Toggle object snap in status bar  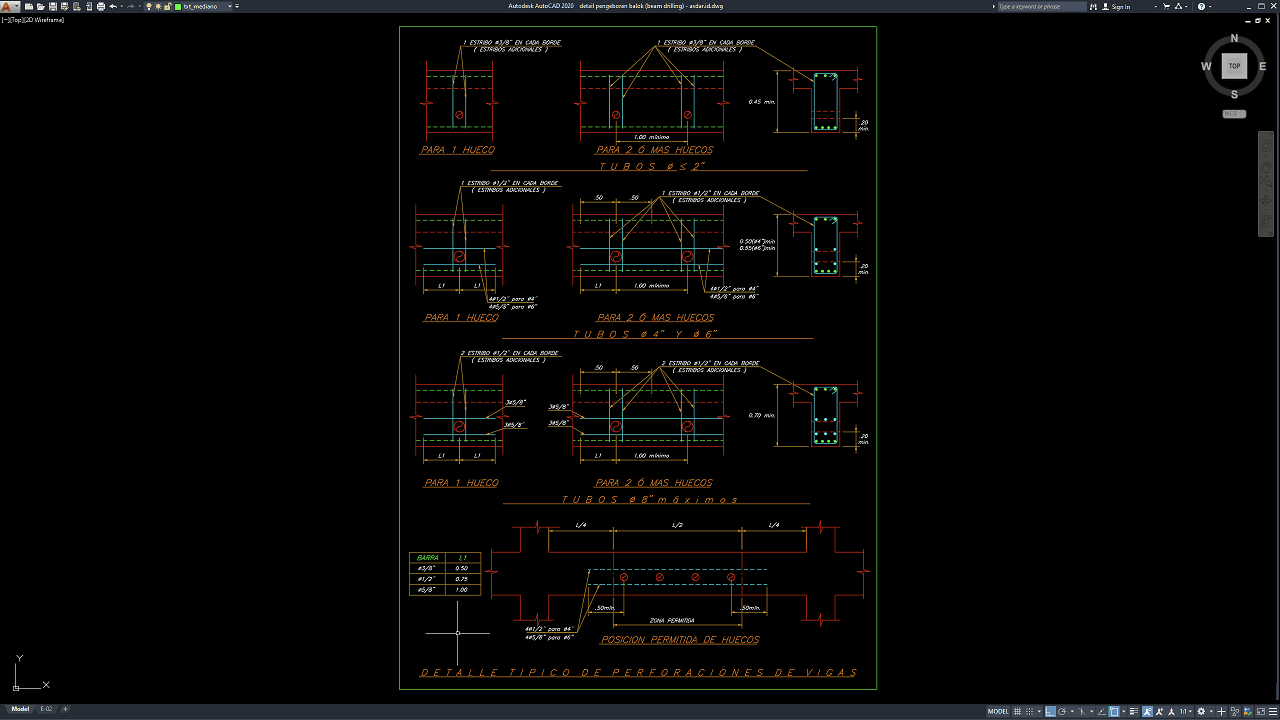(1114, 711)
